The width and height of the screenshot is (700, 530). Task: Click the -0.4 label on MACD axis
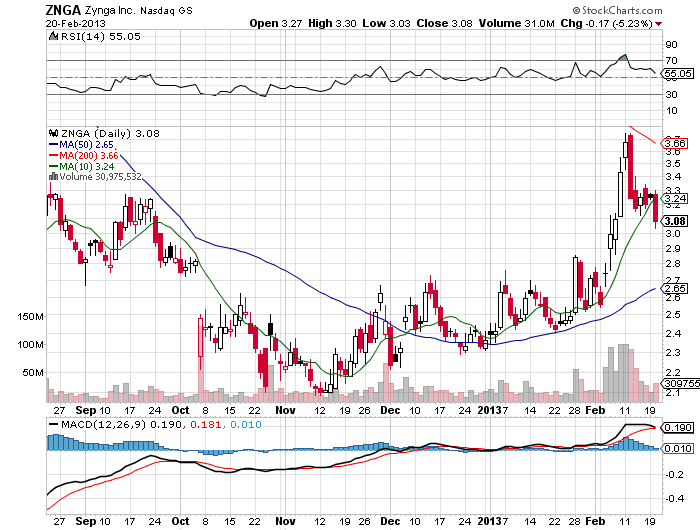pyautogui.click(x=674, y=498)
